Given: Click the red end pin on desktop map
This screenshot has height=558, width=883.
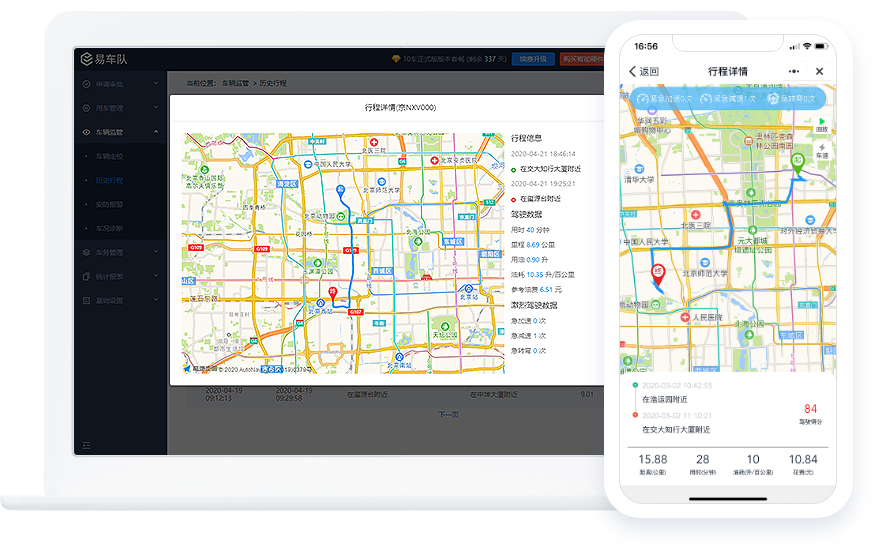Looking at the screenshot, I should tap(333, 292).
